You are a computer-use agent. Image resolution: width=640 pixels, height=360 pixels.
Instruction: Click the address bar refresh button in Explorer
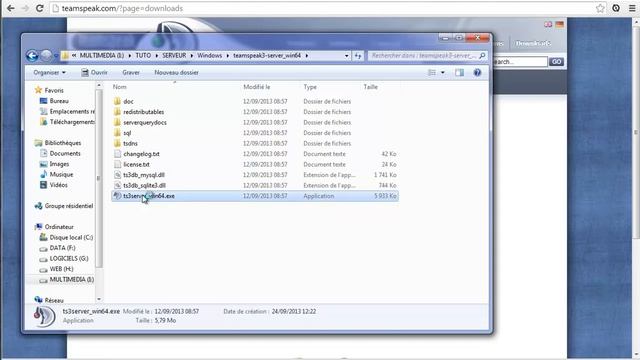tap(358, 56)
